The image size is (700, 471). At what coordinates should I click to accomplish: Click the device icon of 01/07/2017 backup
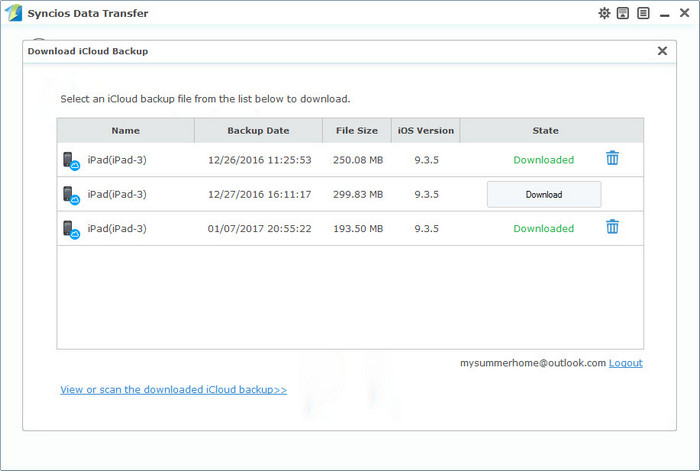(71, 229)
